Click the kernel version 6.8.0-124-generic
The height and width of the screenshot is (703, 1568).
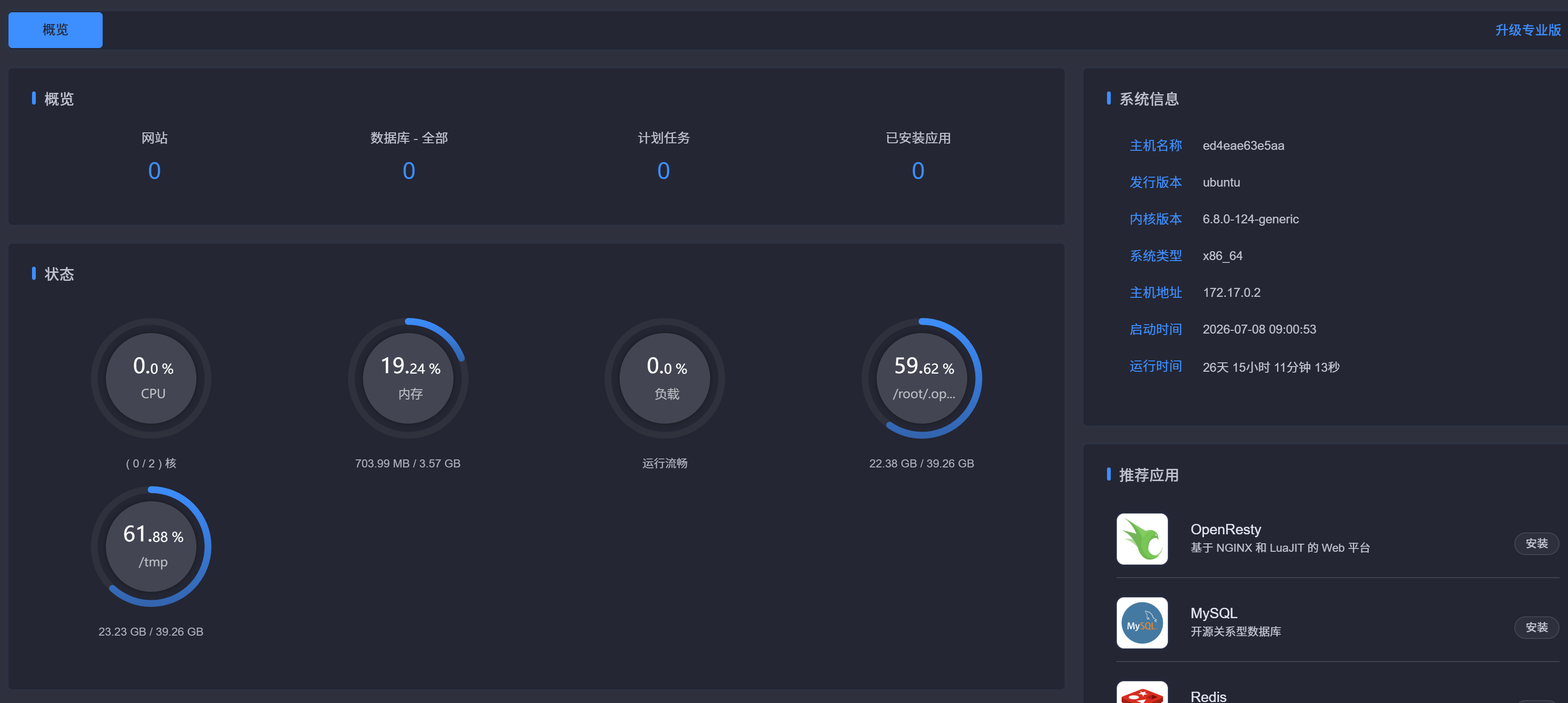click(x=1250, y=219)
